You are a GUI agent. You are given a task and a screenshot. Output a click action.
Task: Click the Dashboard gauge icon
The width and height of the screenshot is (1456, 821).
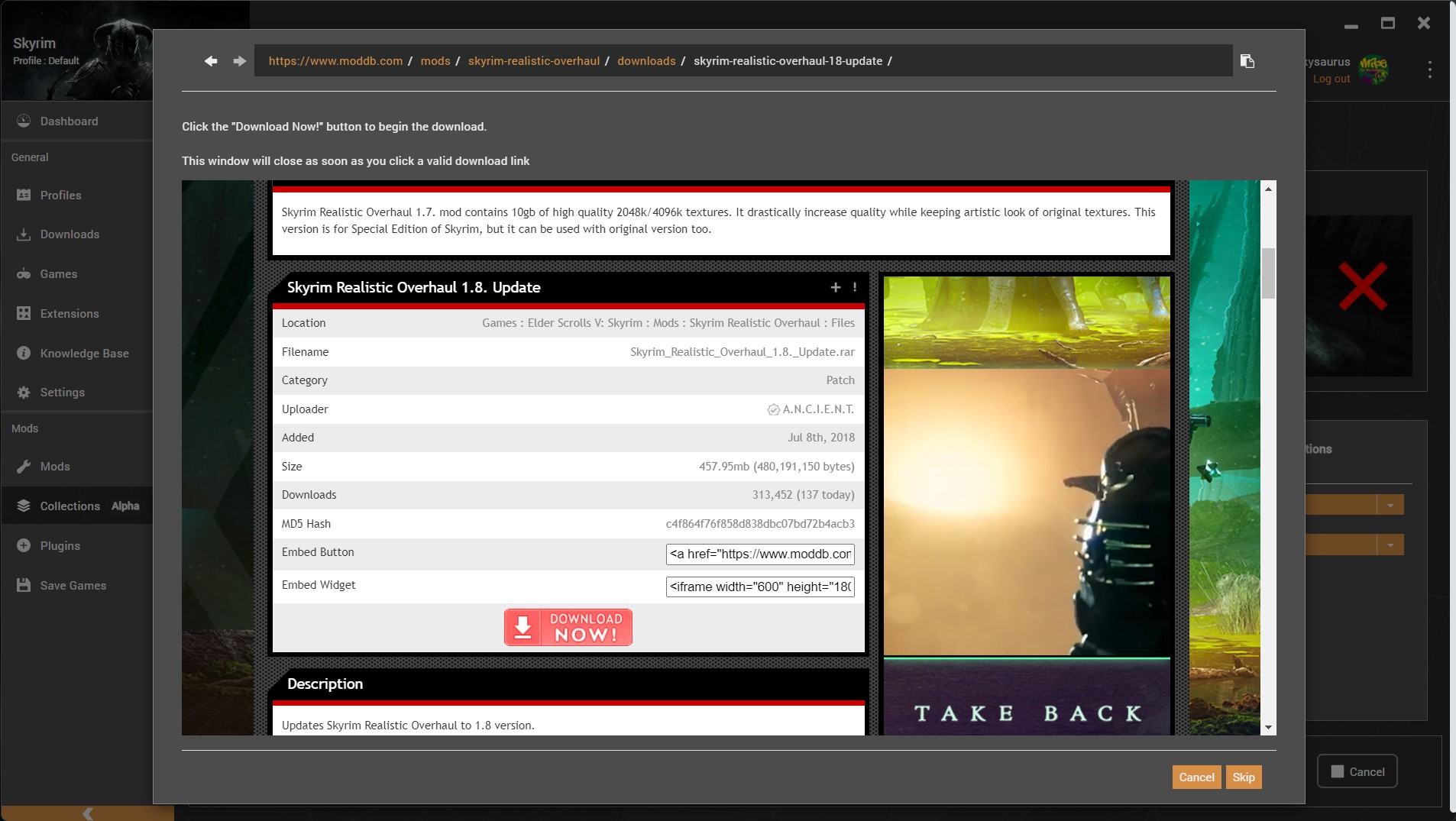(24, 121)
